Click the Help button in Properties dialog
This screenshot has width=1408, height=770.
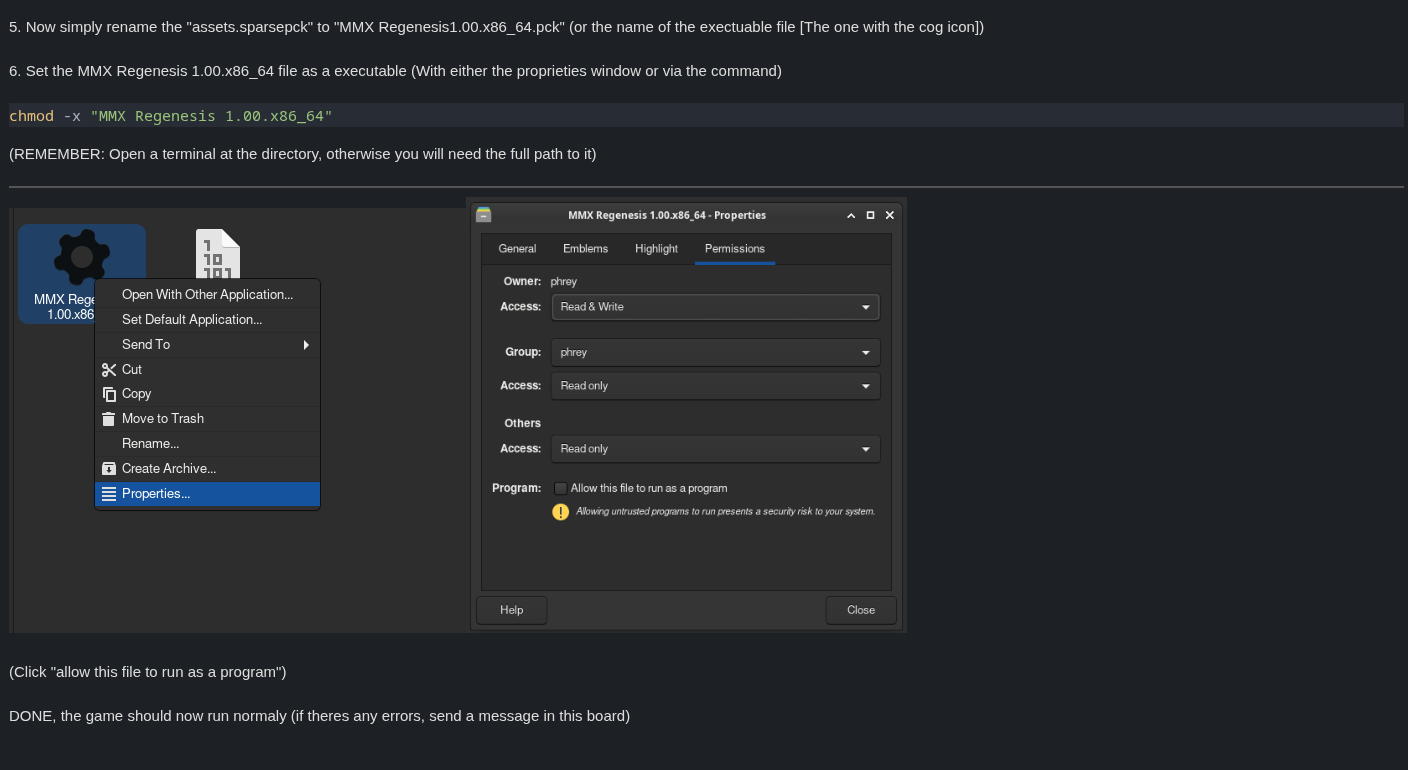512,610
